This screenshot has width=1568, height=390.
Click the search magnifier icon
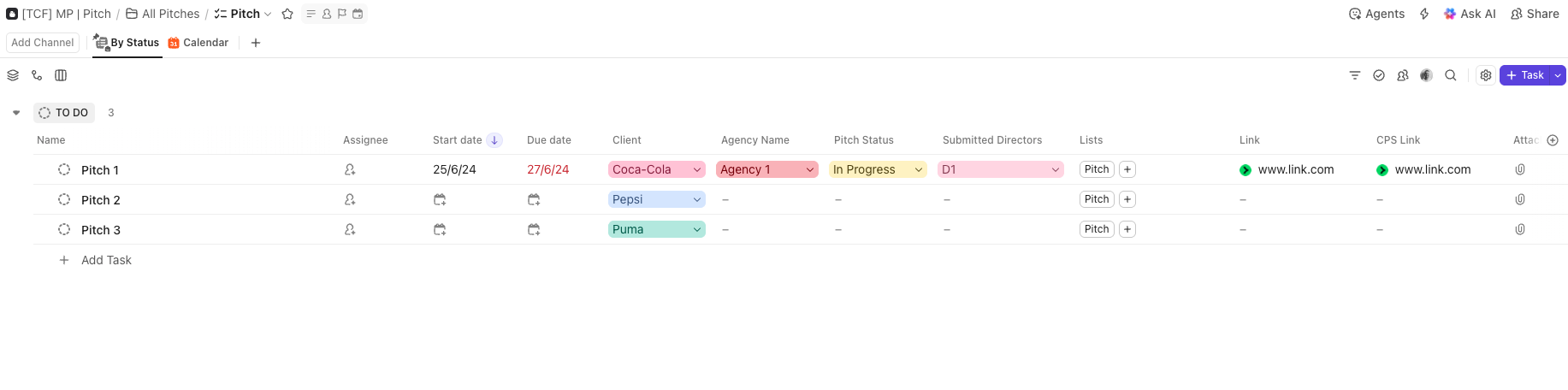click(1451, 75)
